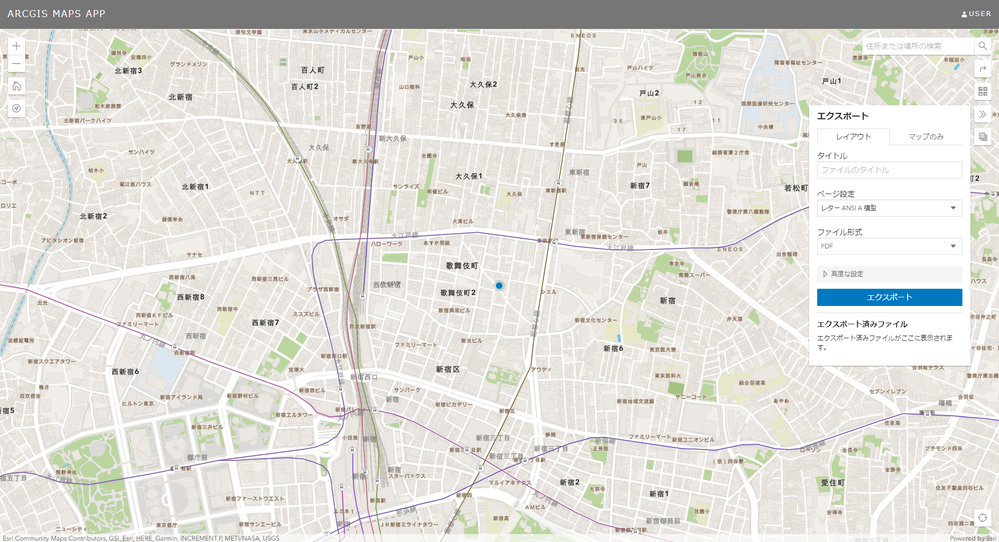The width and height of the screenshot is (999, 542).
Task: Expand the 高度な設定 section
Action: click(x=889, y=274)
